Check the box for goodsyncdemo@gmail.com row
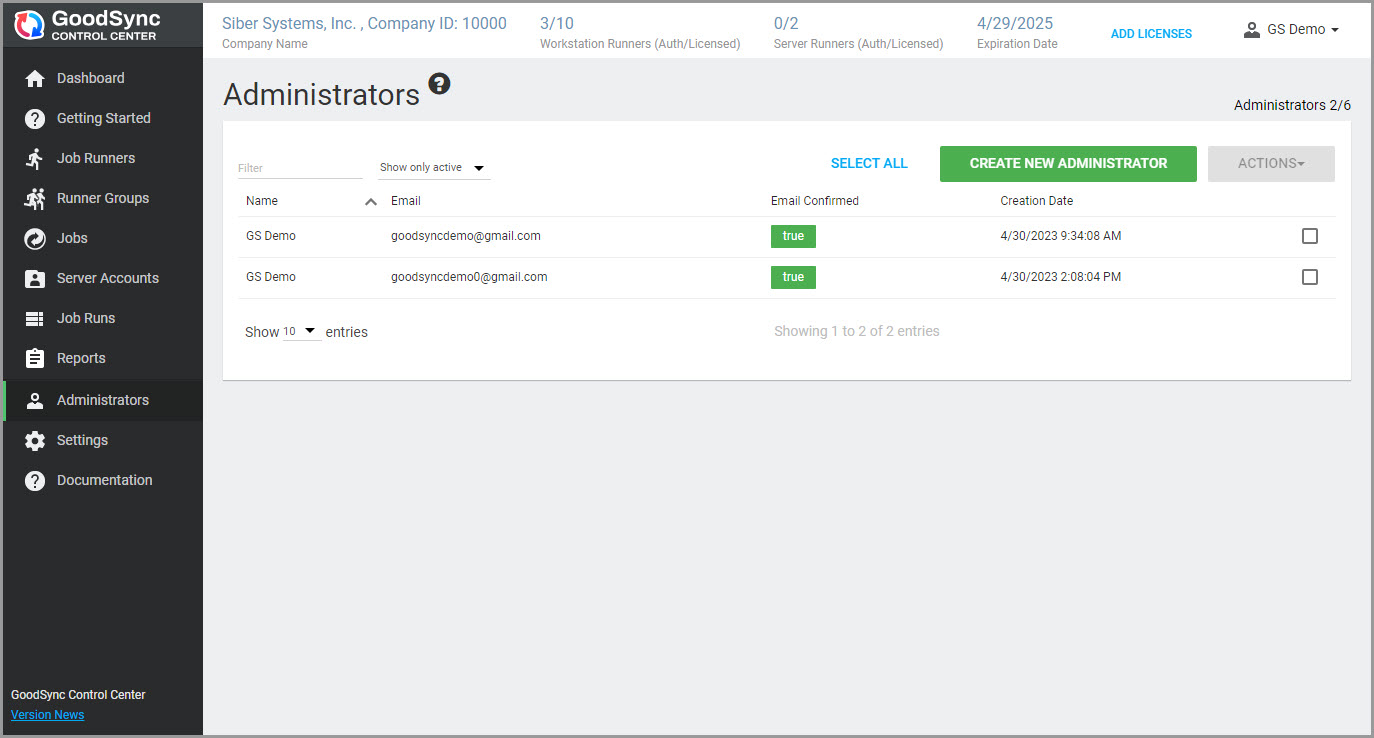 (x=1309, y=236)
